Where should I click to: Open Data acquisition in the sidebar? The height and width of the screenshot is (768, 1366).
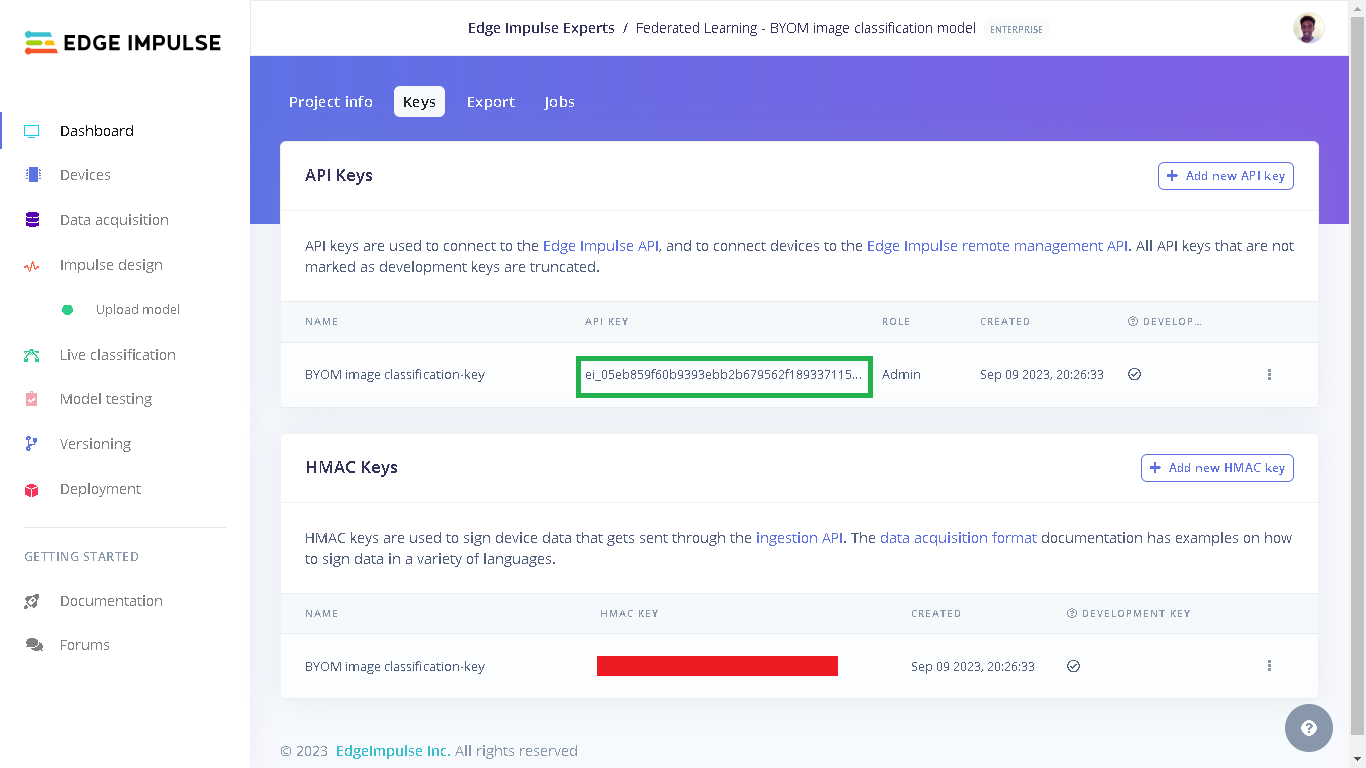[x=114, y=220]
